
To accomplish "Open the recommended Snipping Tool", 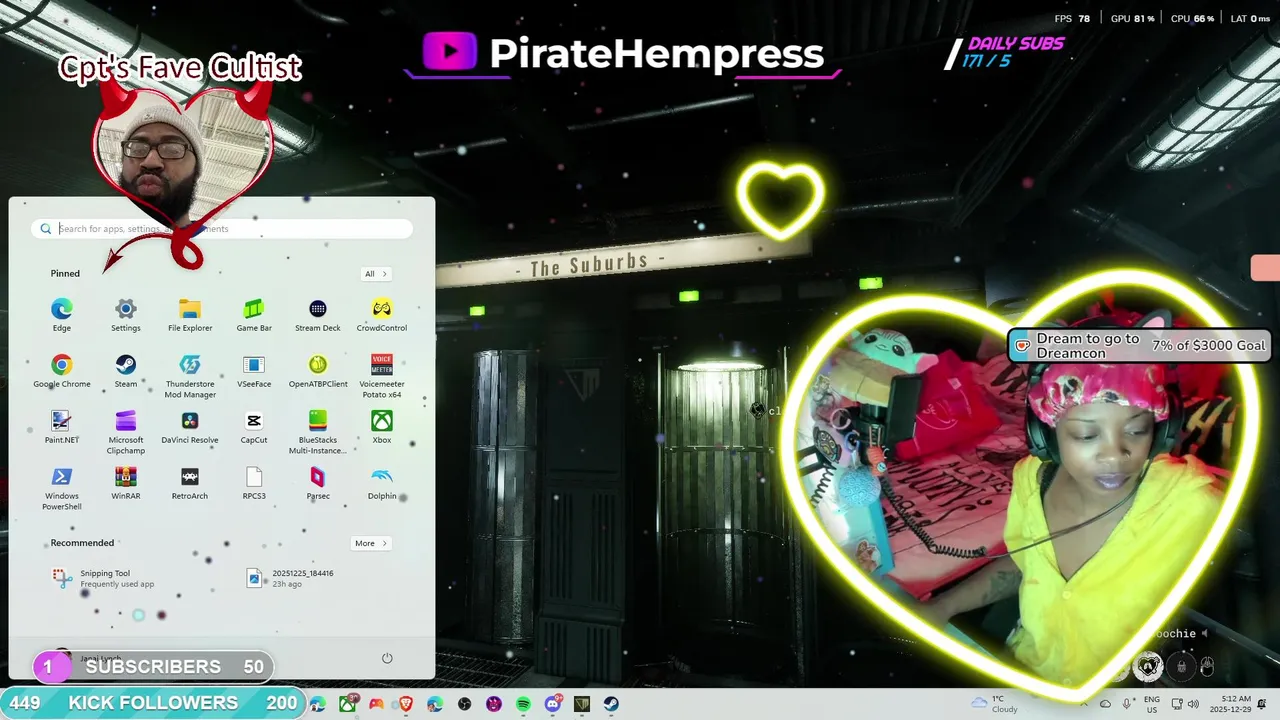I will click(x=105, y=578).
